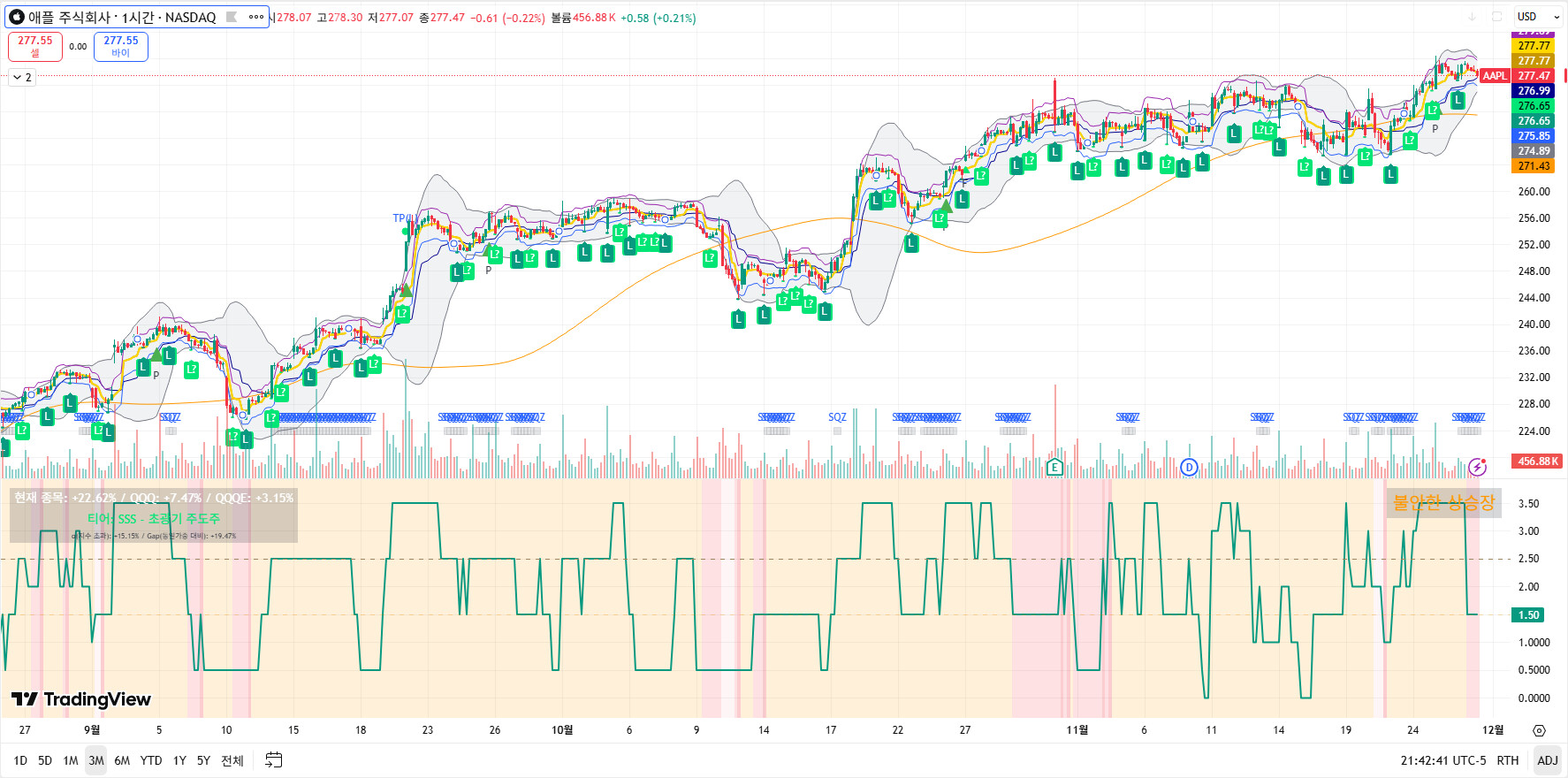
Task: Click the gray 274.89 price label
Action: tap(1534, 151)
